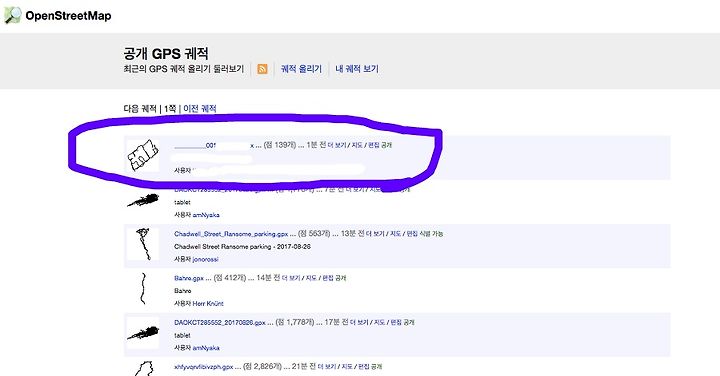Open the 궤적 올리기 upload link

click(x=301, y=69)
